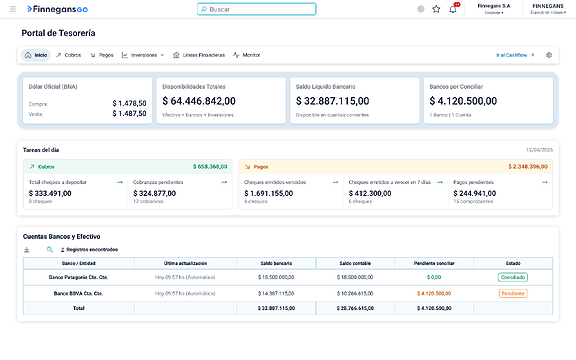
Task: Click the $ 1.691.155,00 amount
Action: 269,193
